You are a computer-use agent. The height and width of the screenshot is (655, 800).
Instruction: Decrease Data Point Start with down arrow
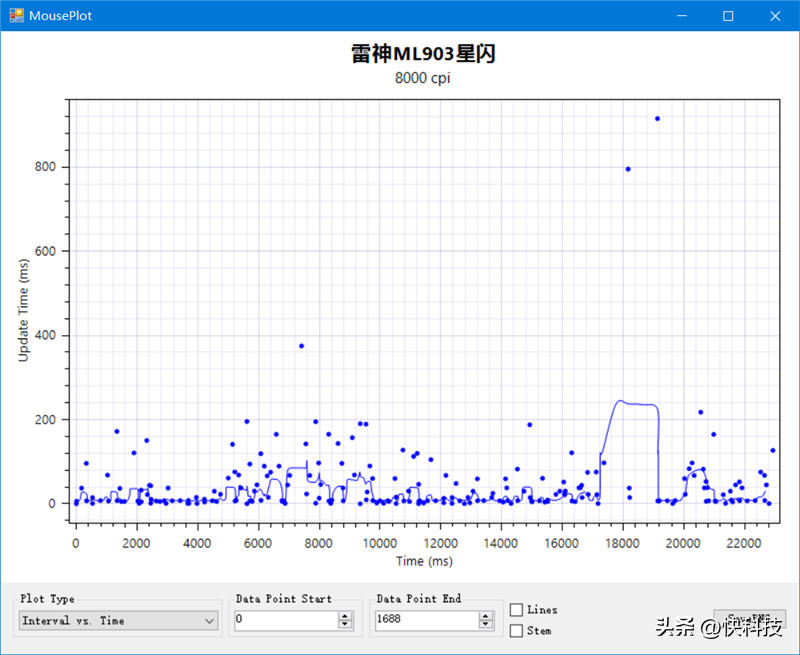345,624
